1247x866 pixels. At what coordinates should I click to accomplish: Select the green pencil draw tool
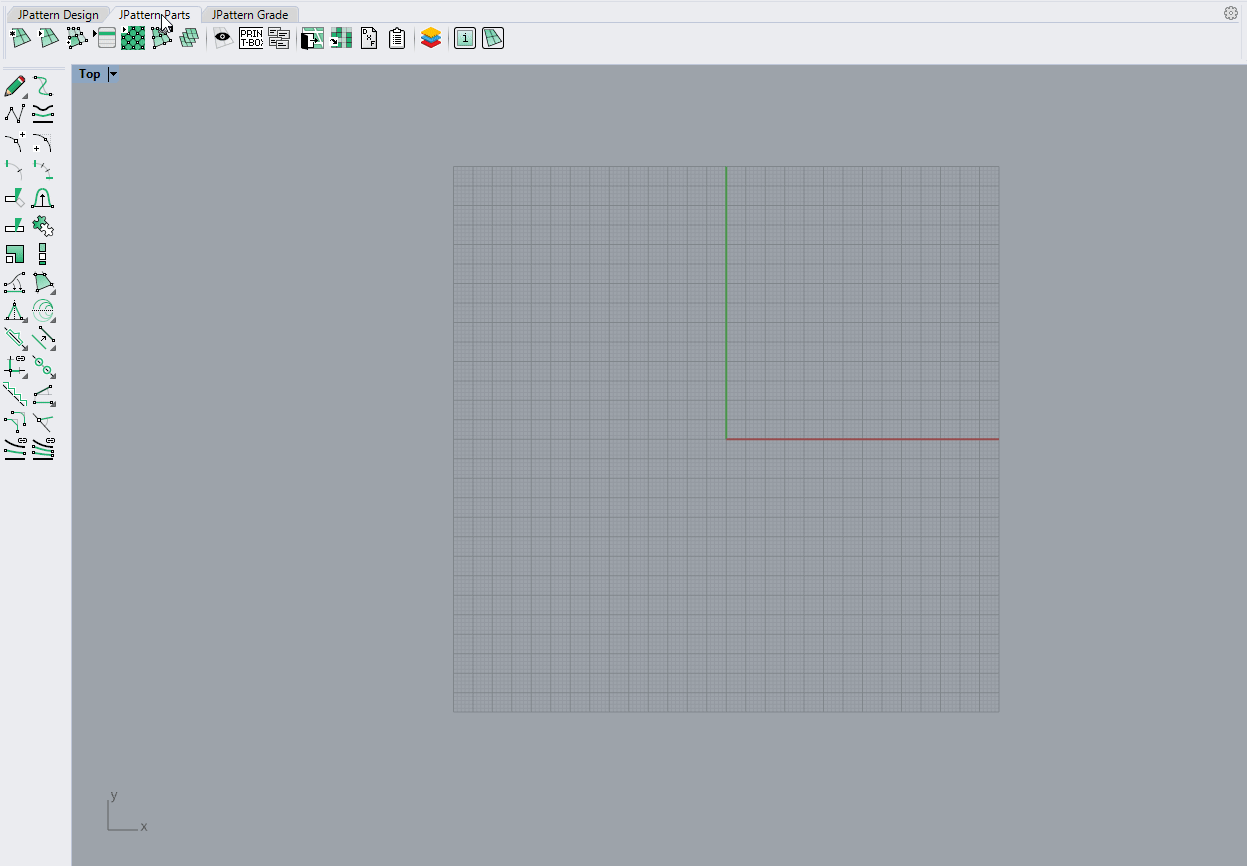coord(15,86)
